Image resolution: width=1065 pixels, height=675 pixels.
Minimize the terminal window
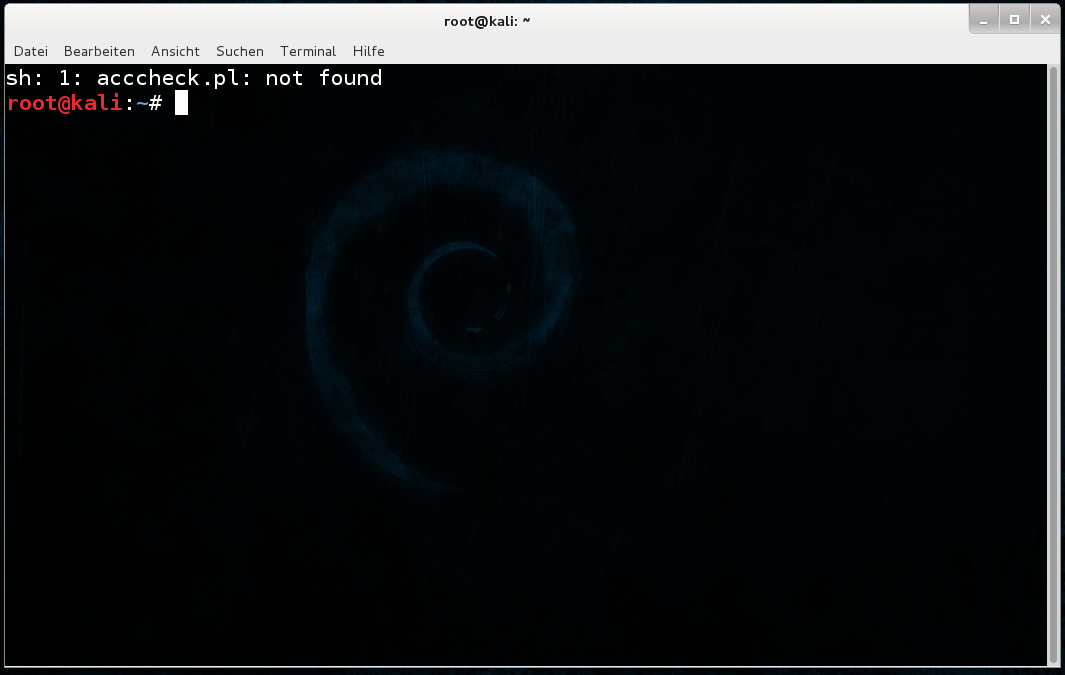(x=983, y=20)
